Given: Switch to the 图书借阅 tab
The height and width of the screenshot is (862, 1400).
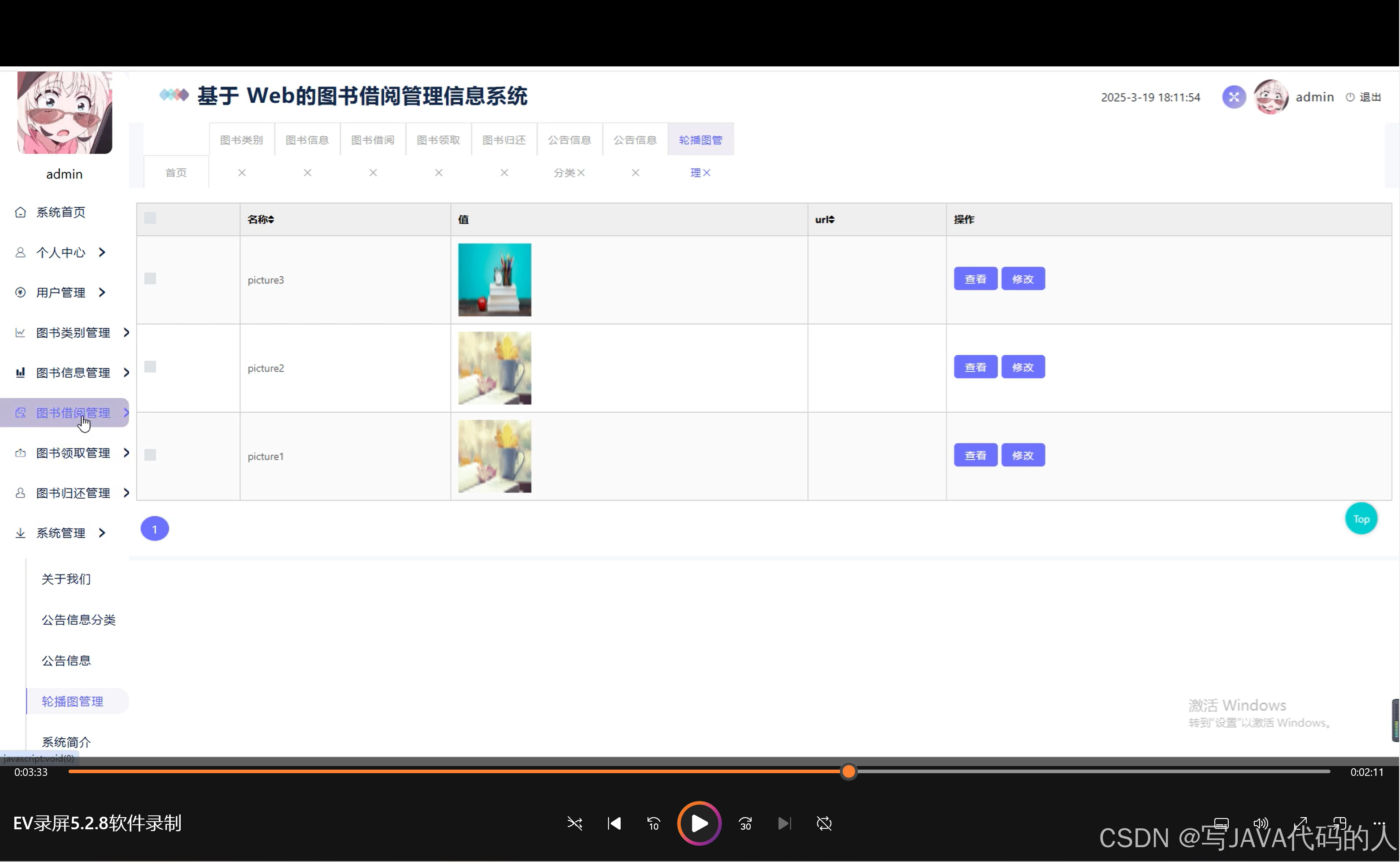Looking at the screenshot, I should (x=372, y=139).
